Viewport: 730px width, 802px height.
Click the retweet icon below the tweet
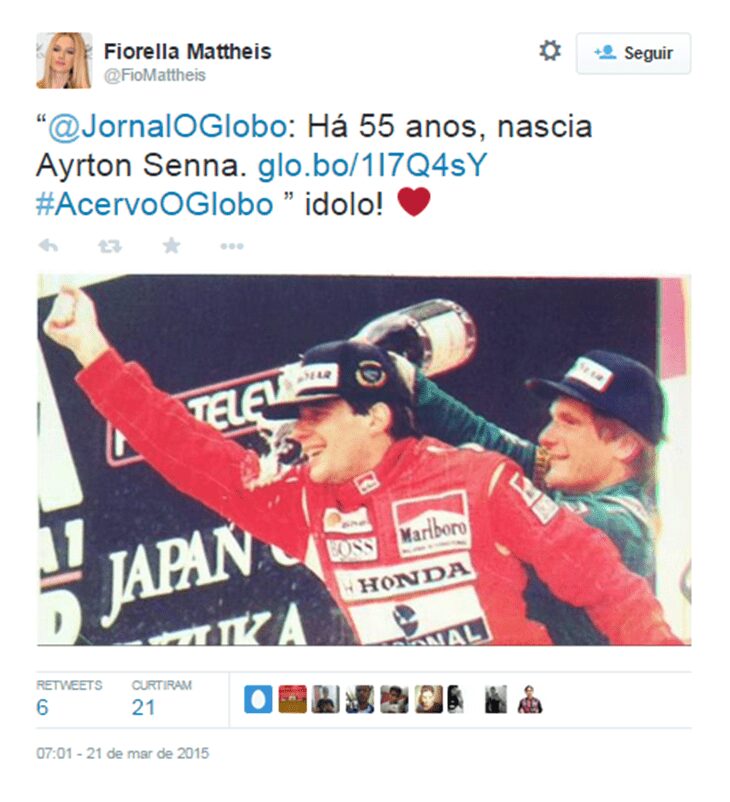coord(110,247)
